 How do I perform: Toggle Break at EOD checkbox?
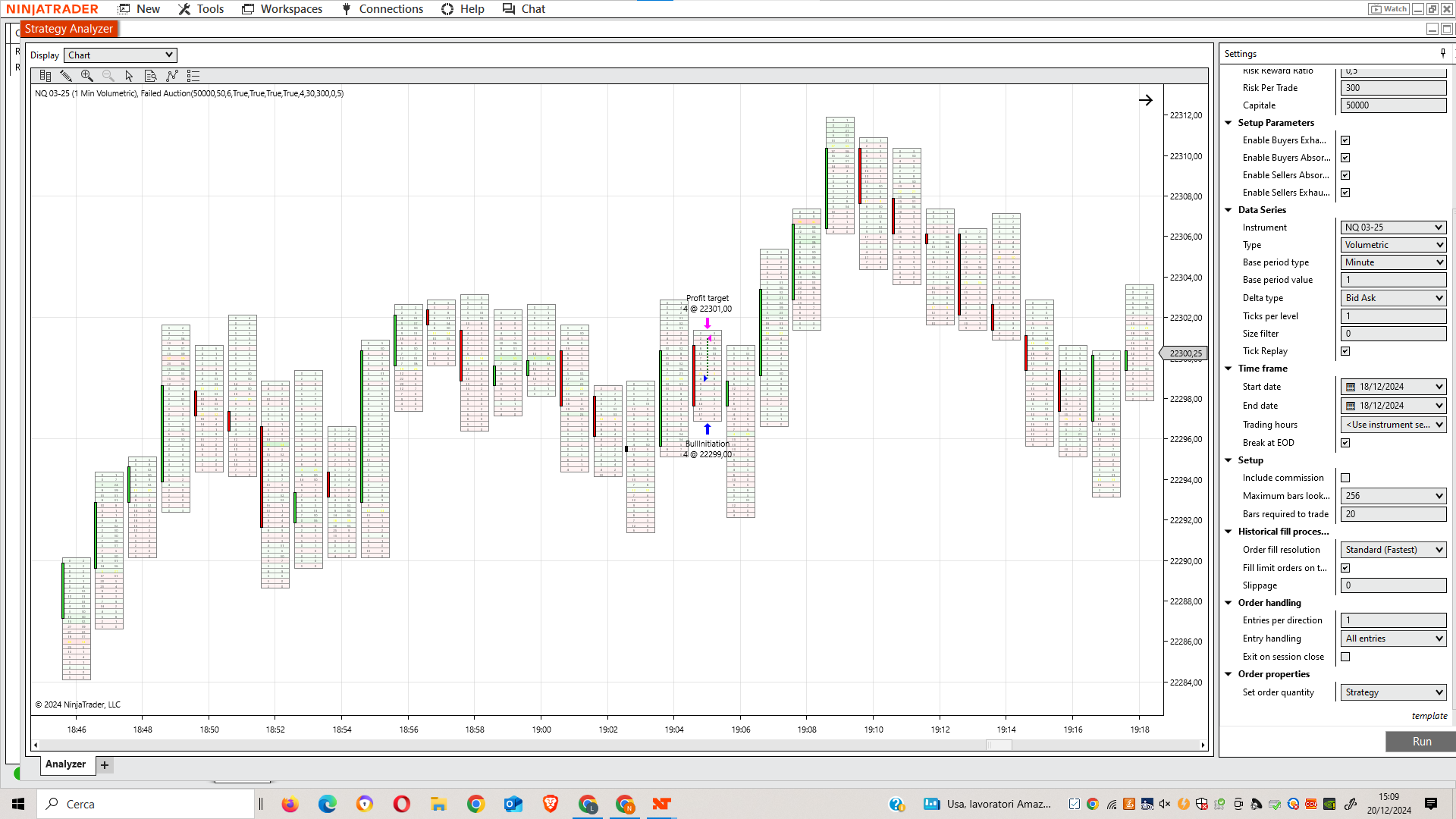tap(1345, 443)
